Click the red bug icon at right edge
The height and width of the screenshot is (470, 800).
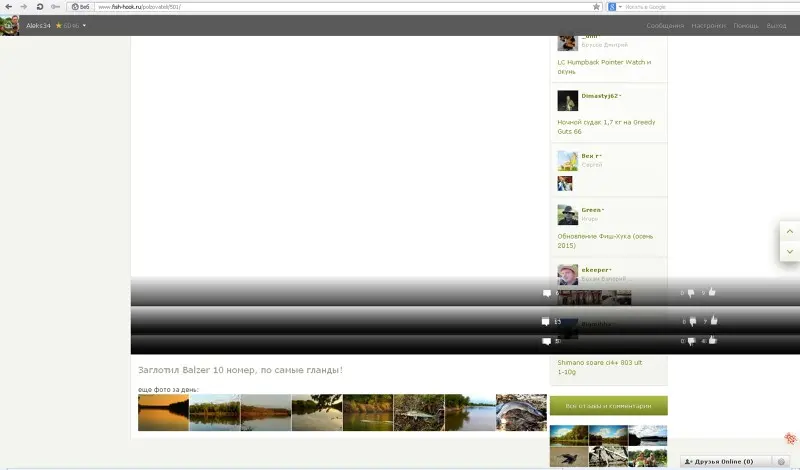pos(790,438)
